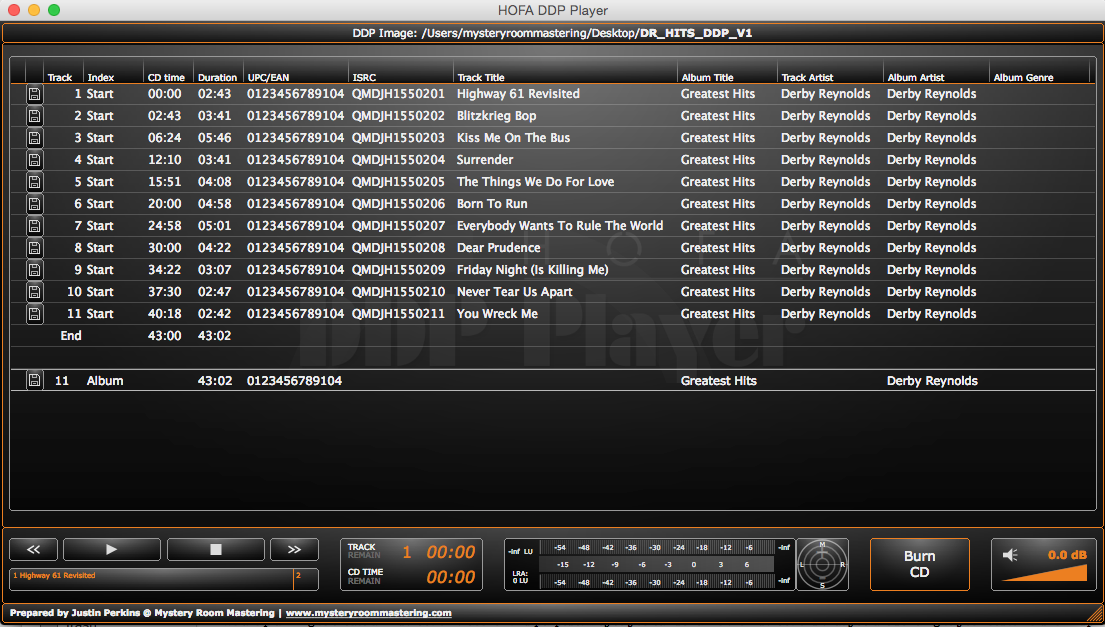Click save icon for Dear Prudence row
The width and height of the screenshot is (1105, 627).
pyautogui.click(x=35, y=248)
